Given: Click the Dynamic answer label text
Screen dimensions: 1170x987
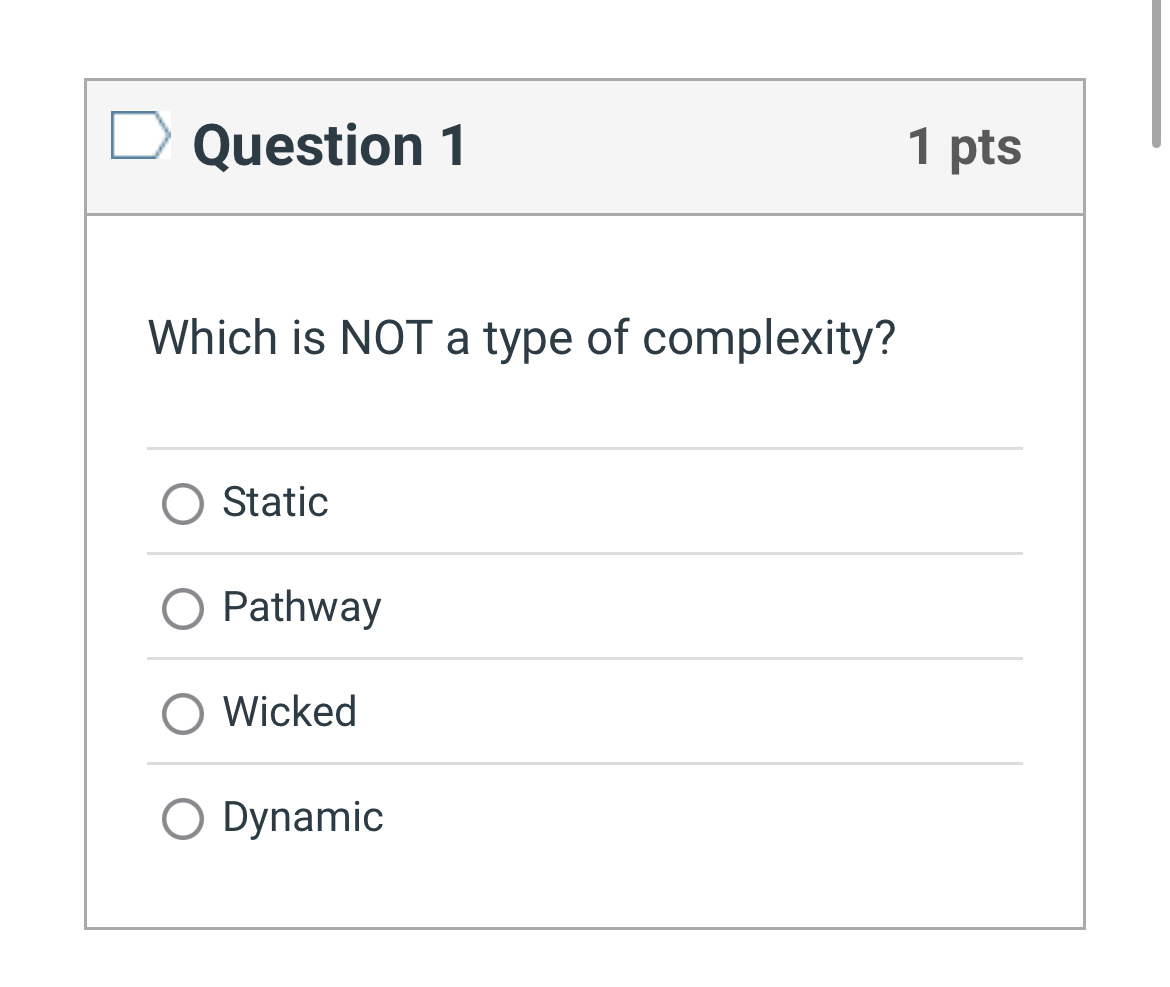Looking at the screenshot, I should coord(302,817).
